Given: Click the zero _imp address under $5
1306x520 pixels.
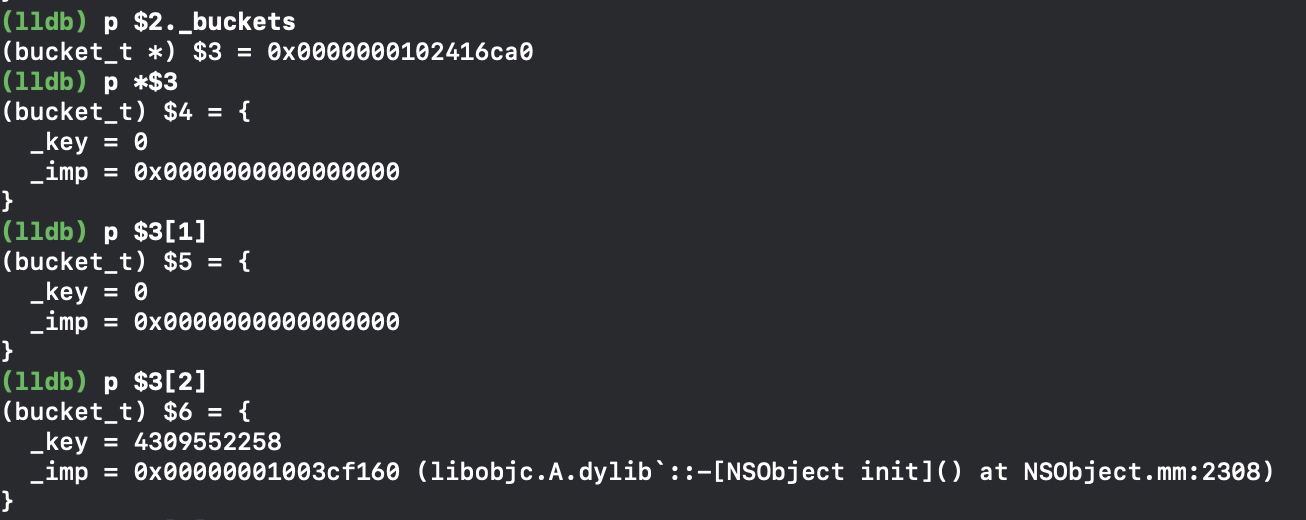Looking at the screenshot, I should pos(266,321).
